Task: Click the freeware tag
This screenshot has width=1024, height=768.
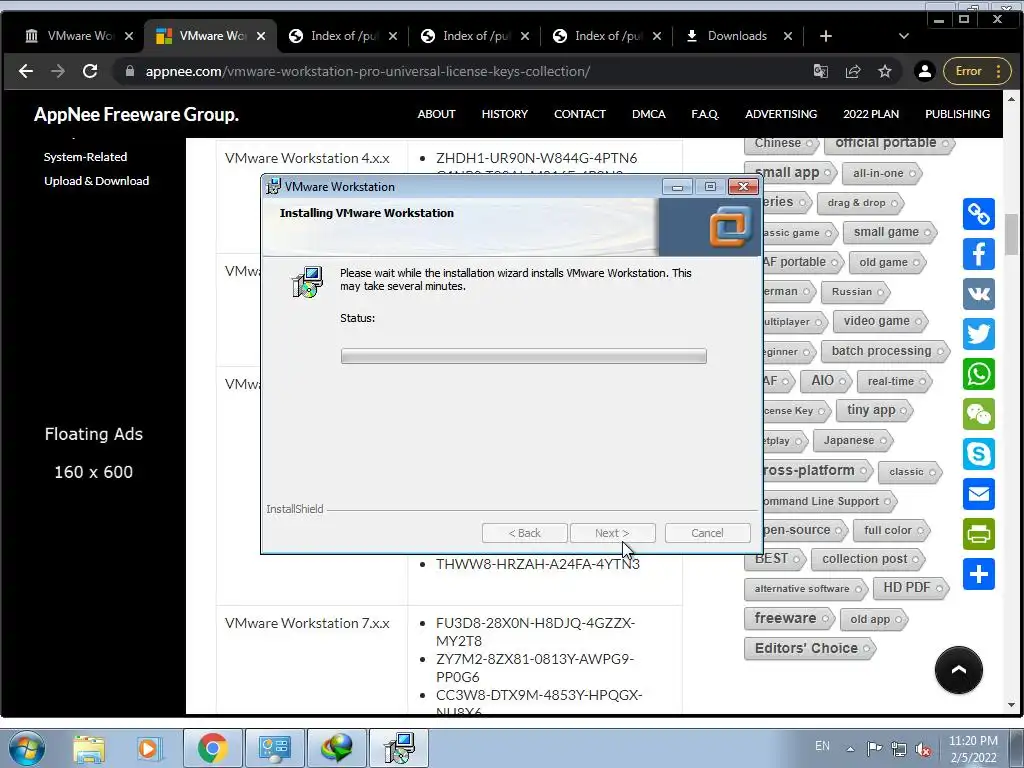Action: tap(789, 618)
